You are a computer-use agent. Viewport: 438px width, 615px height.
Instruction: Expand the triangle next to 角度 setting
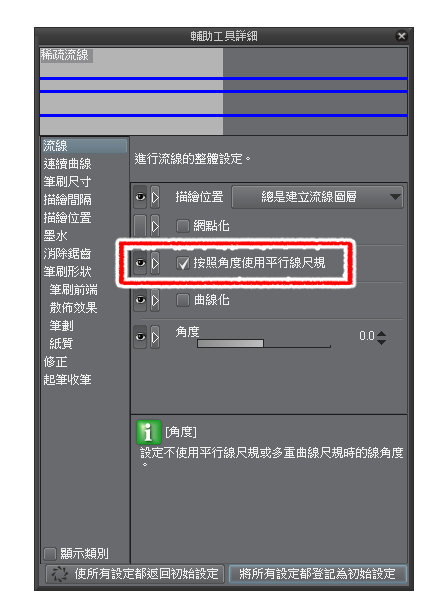[x=155, y=337]
